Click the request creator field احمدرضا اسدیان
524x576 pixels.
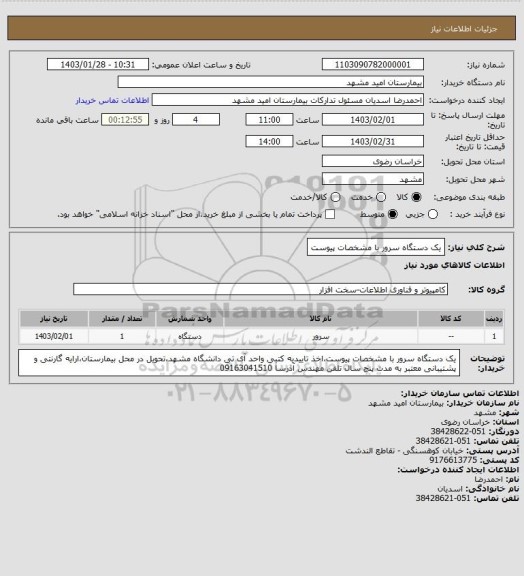(288, 100)
